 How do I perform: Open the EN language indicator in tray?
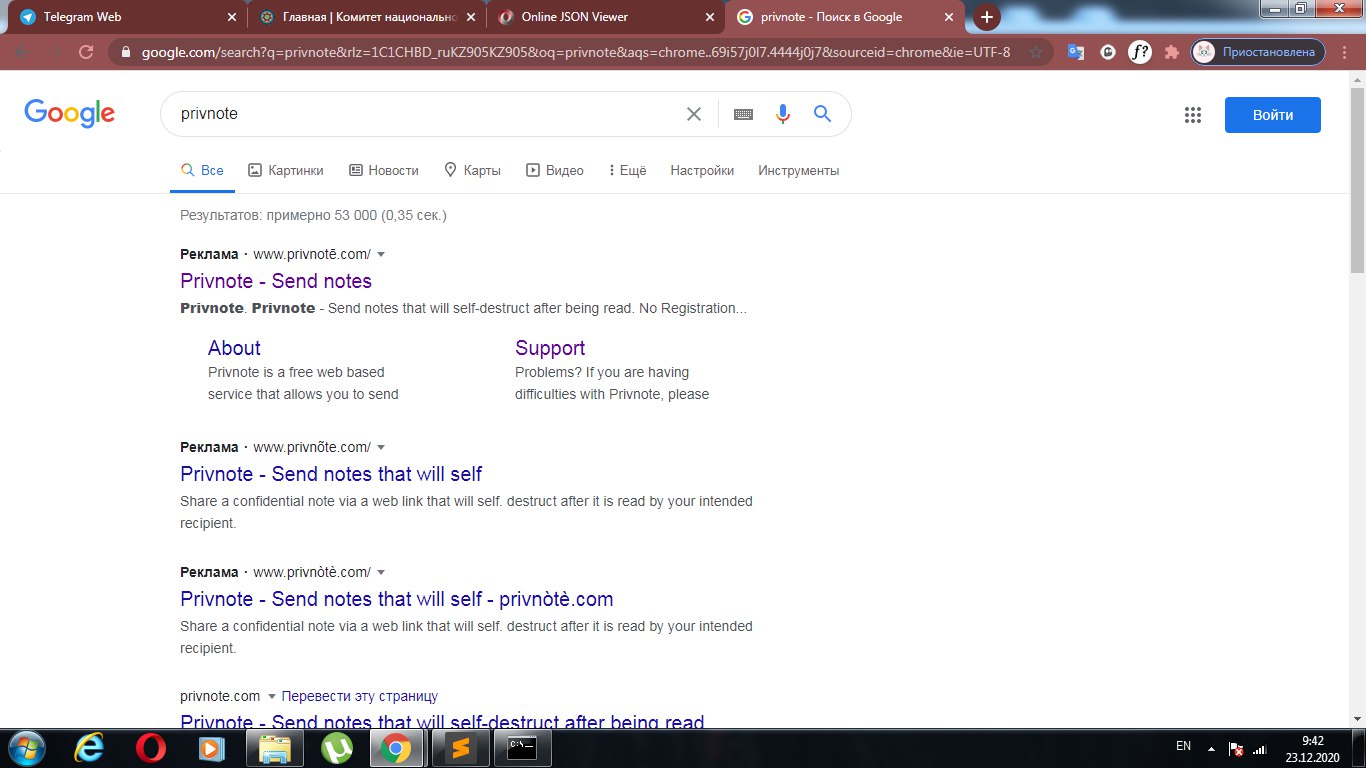coord(1183,747)
